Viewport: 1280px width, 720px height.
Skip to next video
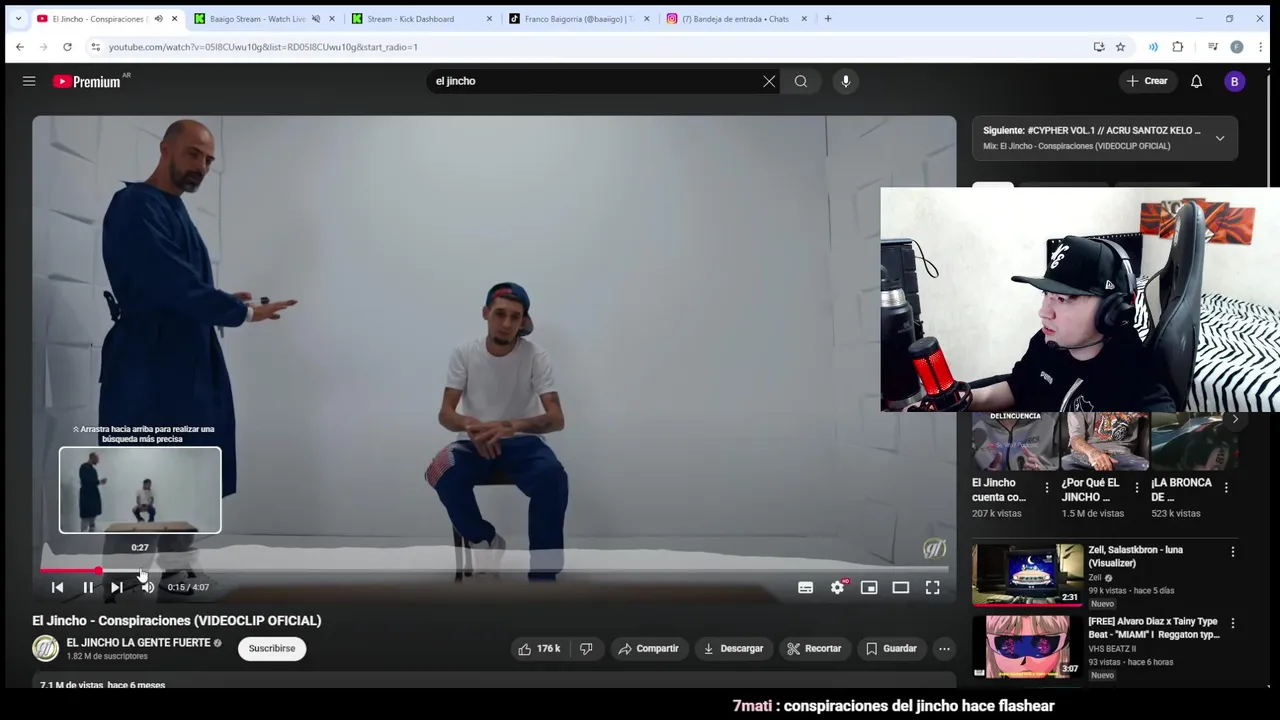[x=117, y=588]
